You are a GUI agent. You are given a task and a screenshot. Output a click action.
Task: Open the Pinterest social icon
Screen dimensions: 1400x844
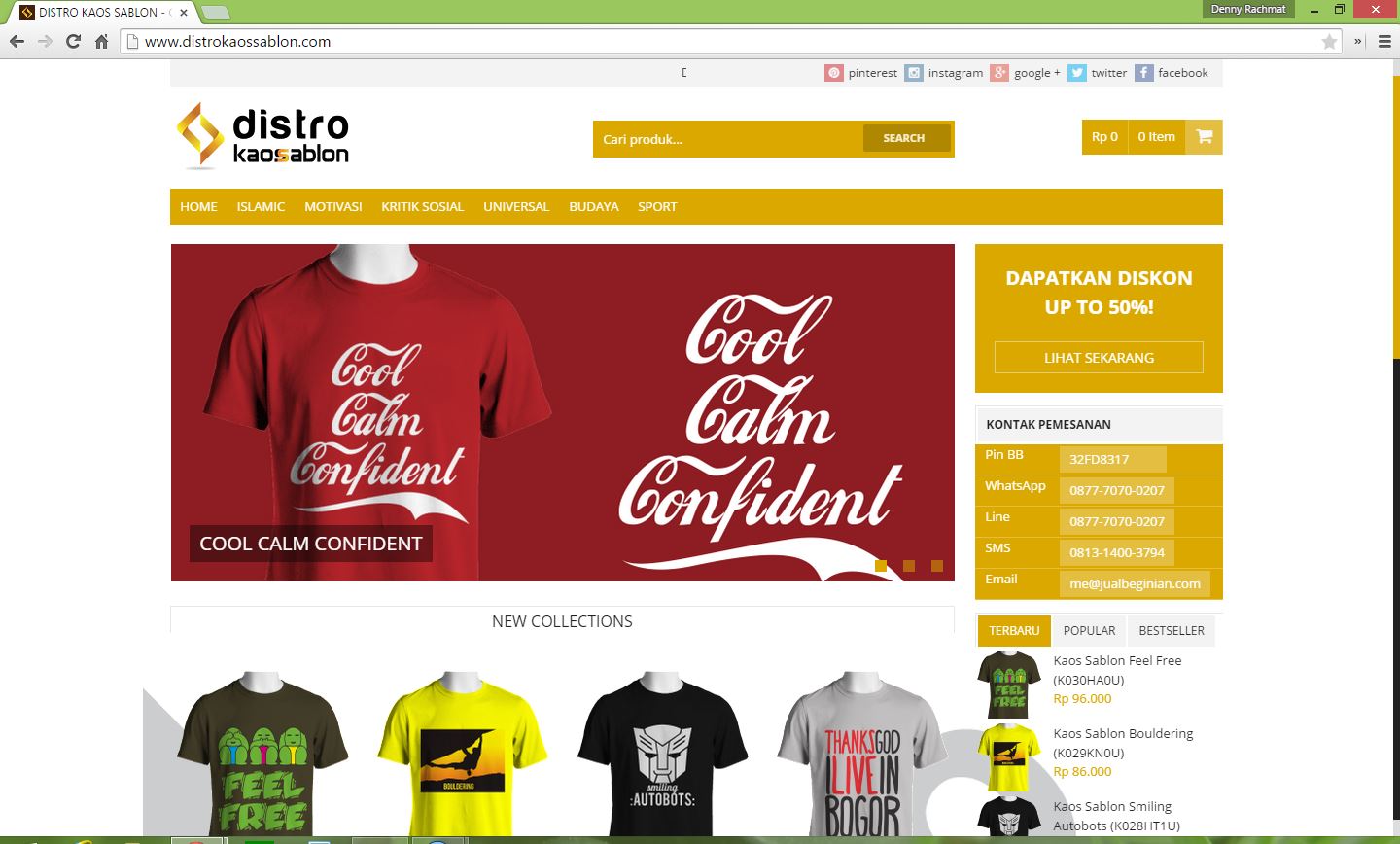(x=834, y=73)
